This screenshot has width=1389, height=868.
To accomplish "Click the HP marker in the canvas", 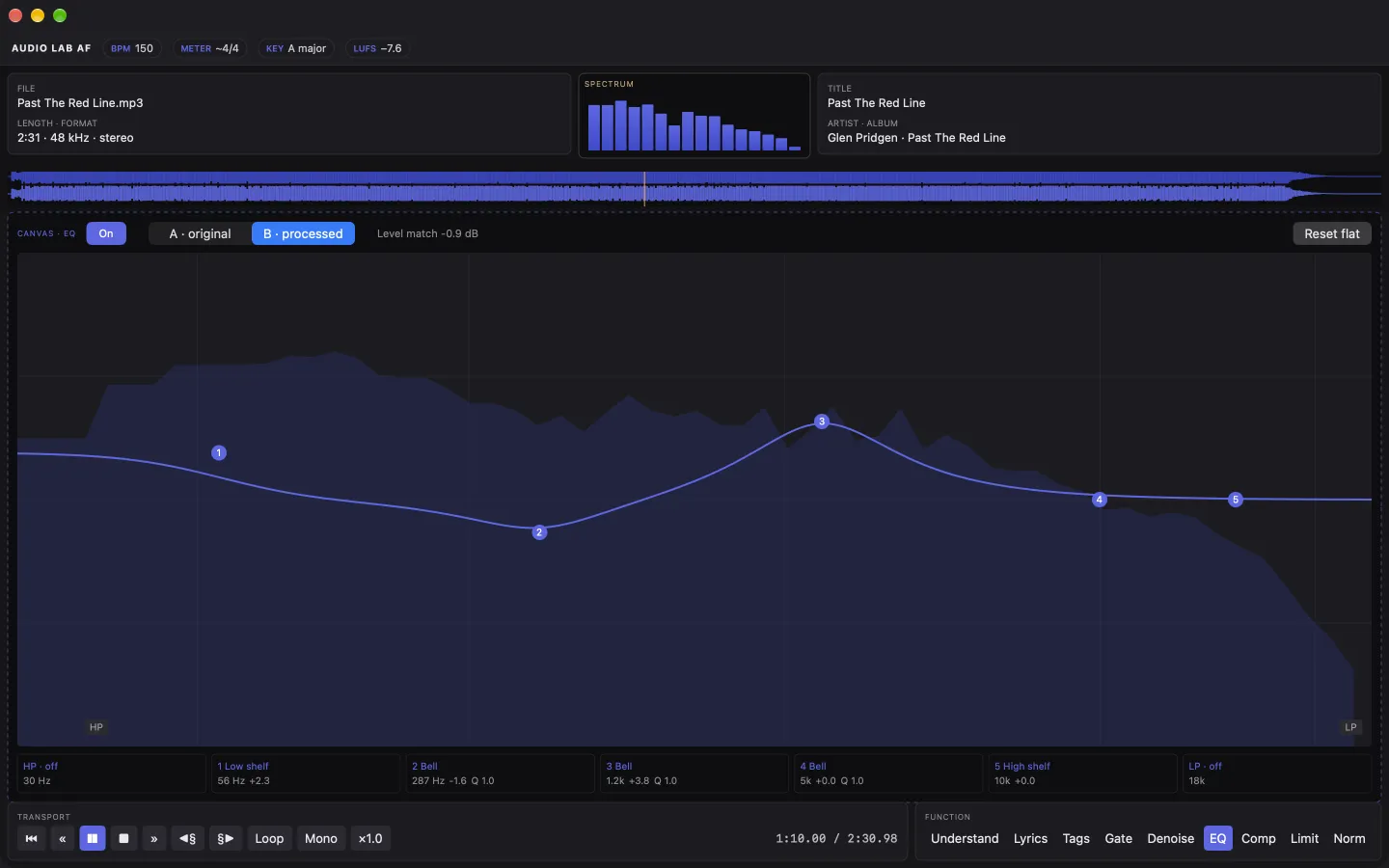I will [96, 727].
